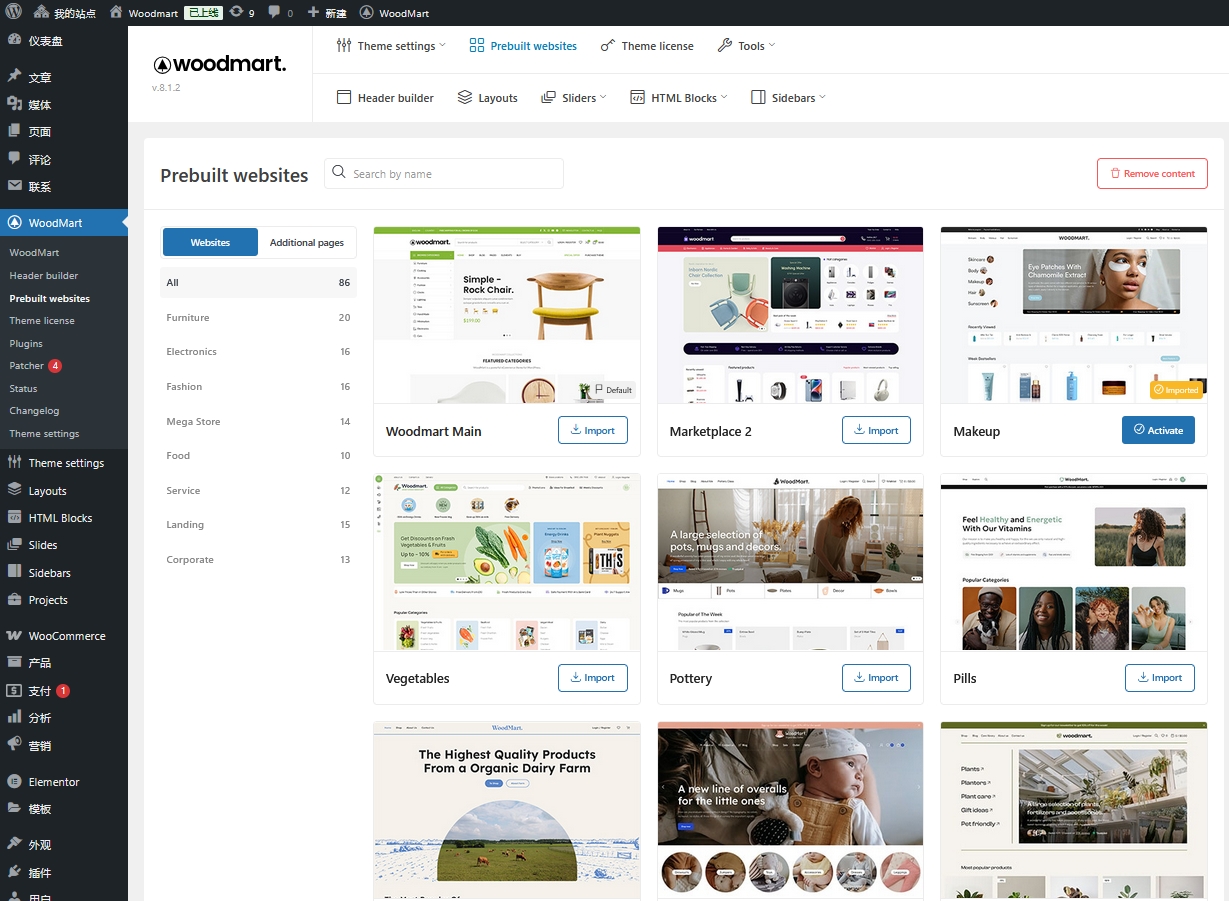
Task: Click the 分析 analytics bar chart icon
Action: (x=14, y=718)
